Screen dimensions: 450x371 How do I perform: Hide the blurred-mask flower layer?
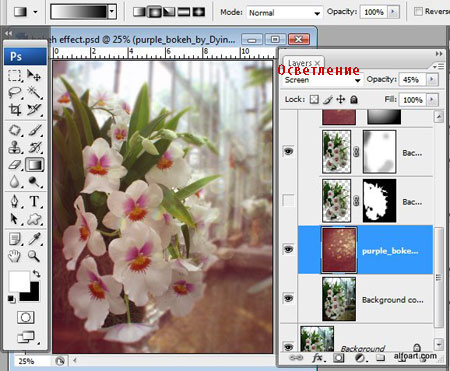click(x=288, y=151)
